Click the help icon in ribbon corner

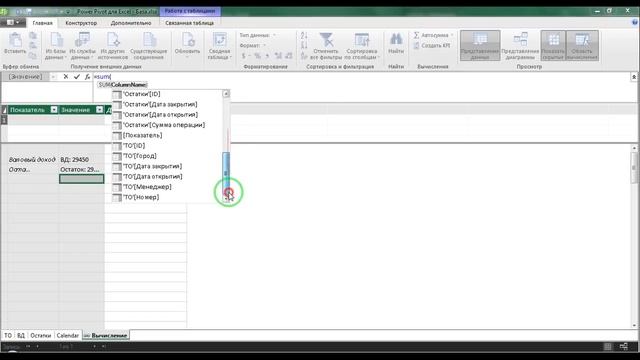point(635,23)
